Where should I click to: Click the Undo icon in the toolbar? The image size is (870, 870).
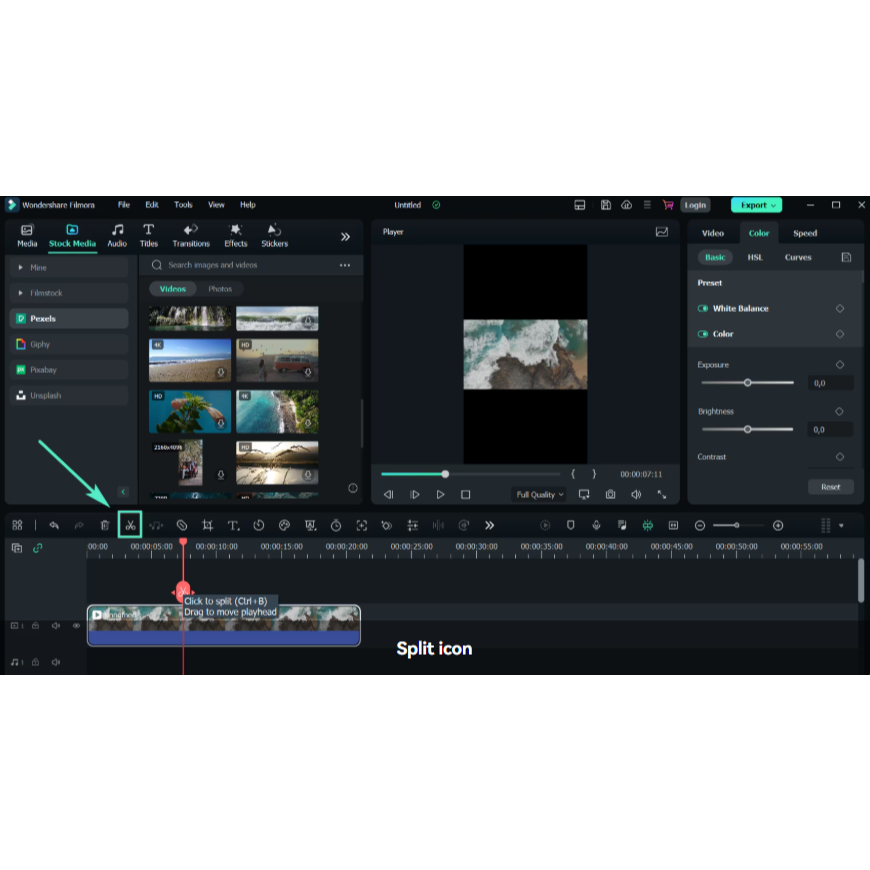(x=55, y=524)
